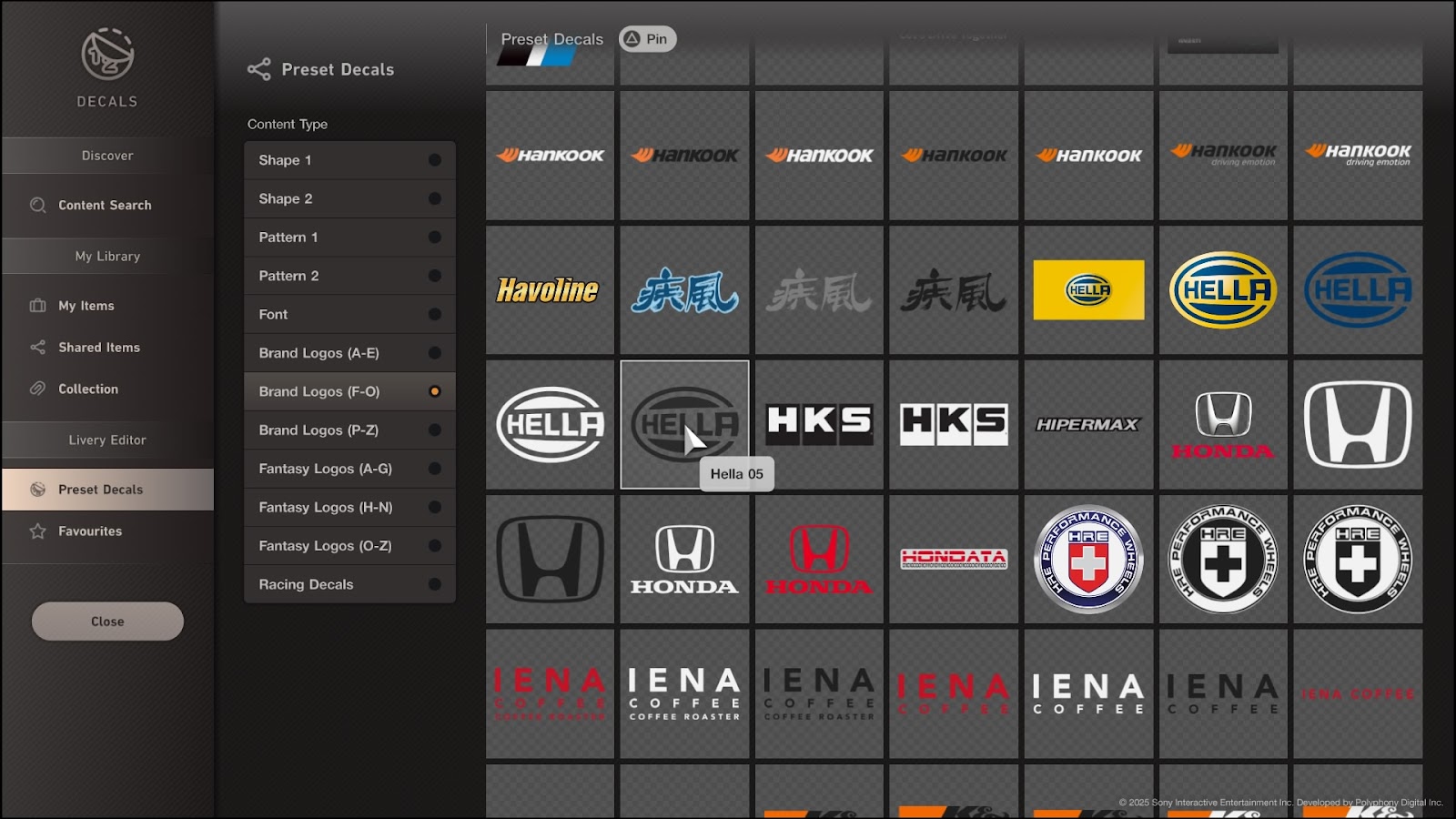Select the Pattern 1 content type
This screenshot has height=819, width=1456.
349,238
